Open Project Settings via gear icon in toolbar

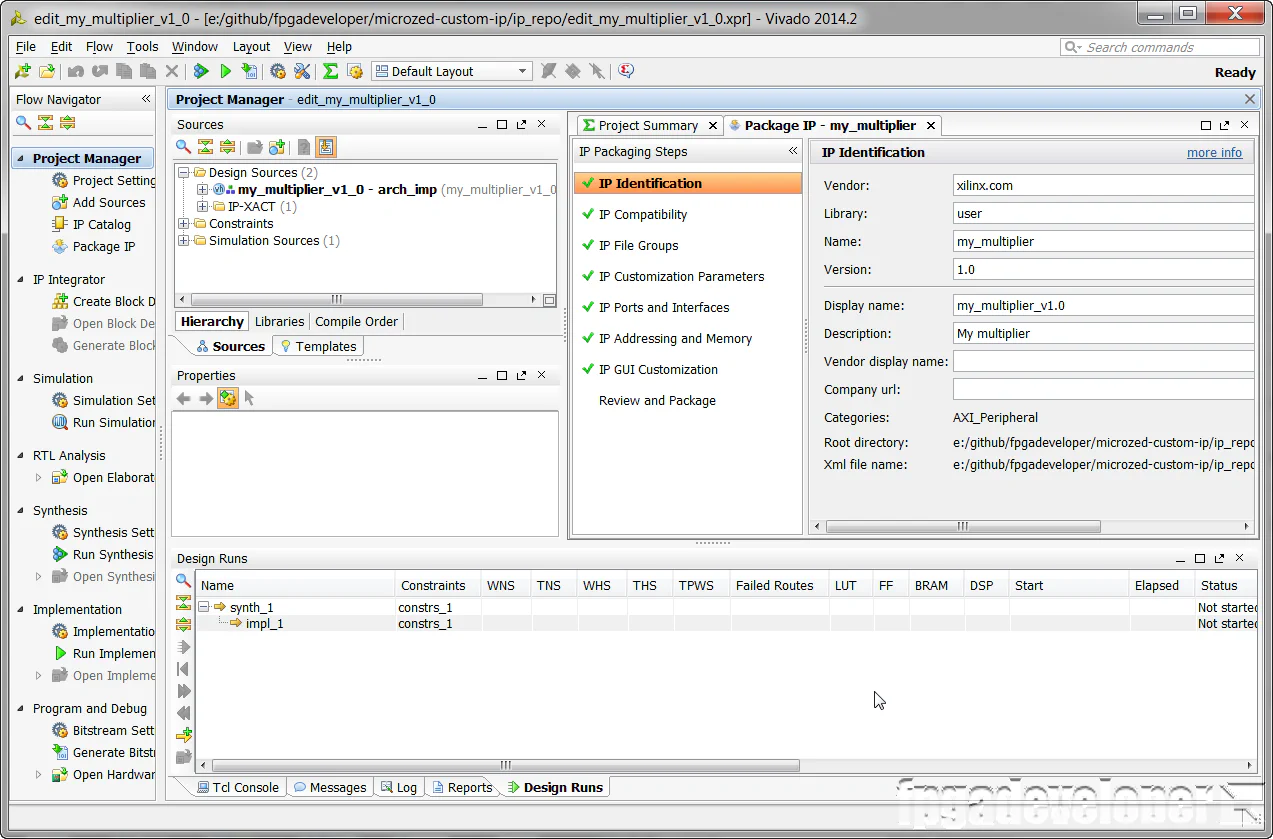click(x=277, y=71)
